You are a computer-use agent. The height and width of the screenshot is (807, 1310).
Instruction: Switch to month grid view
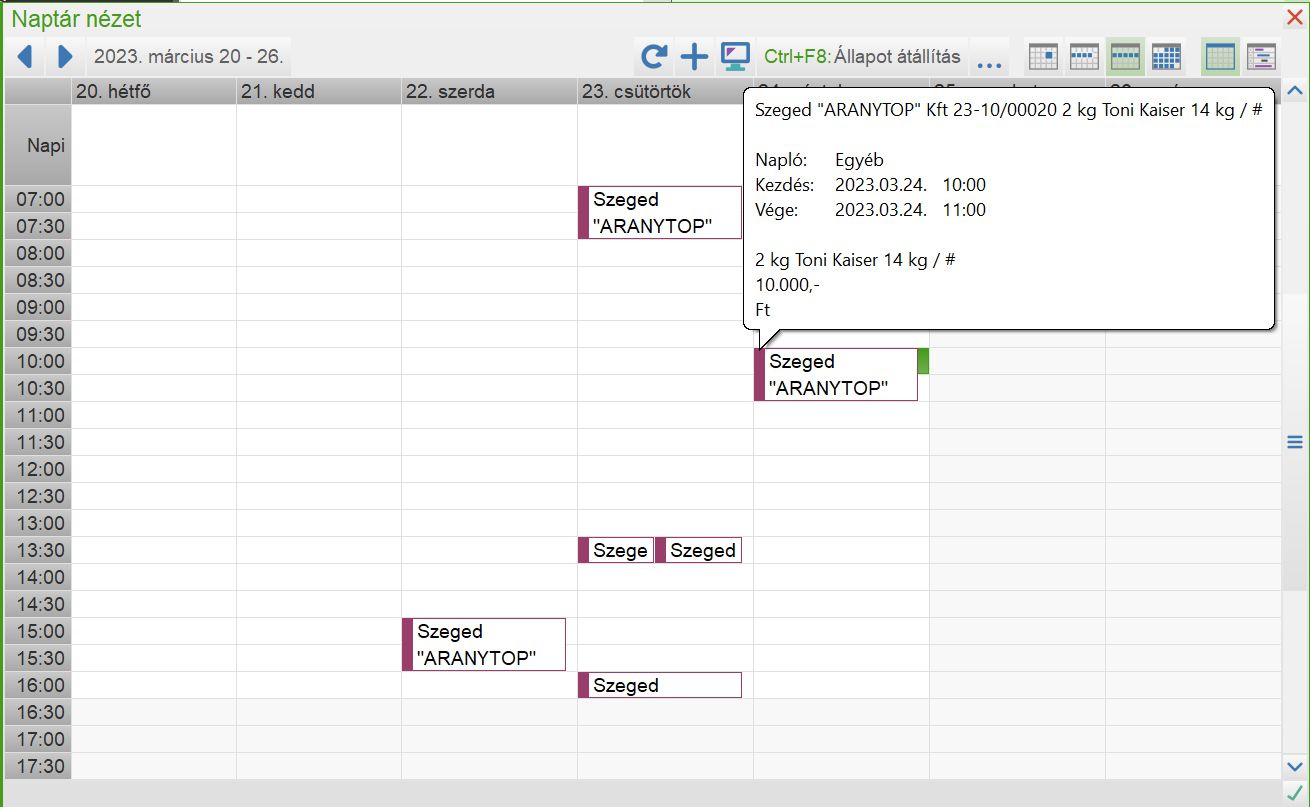pos(1166,57)
